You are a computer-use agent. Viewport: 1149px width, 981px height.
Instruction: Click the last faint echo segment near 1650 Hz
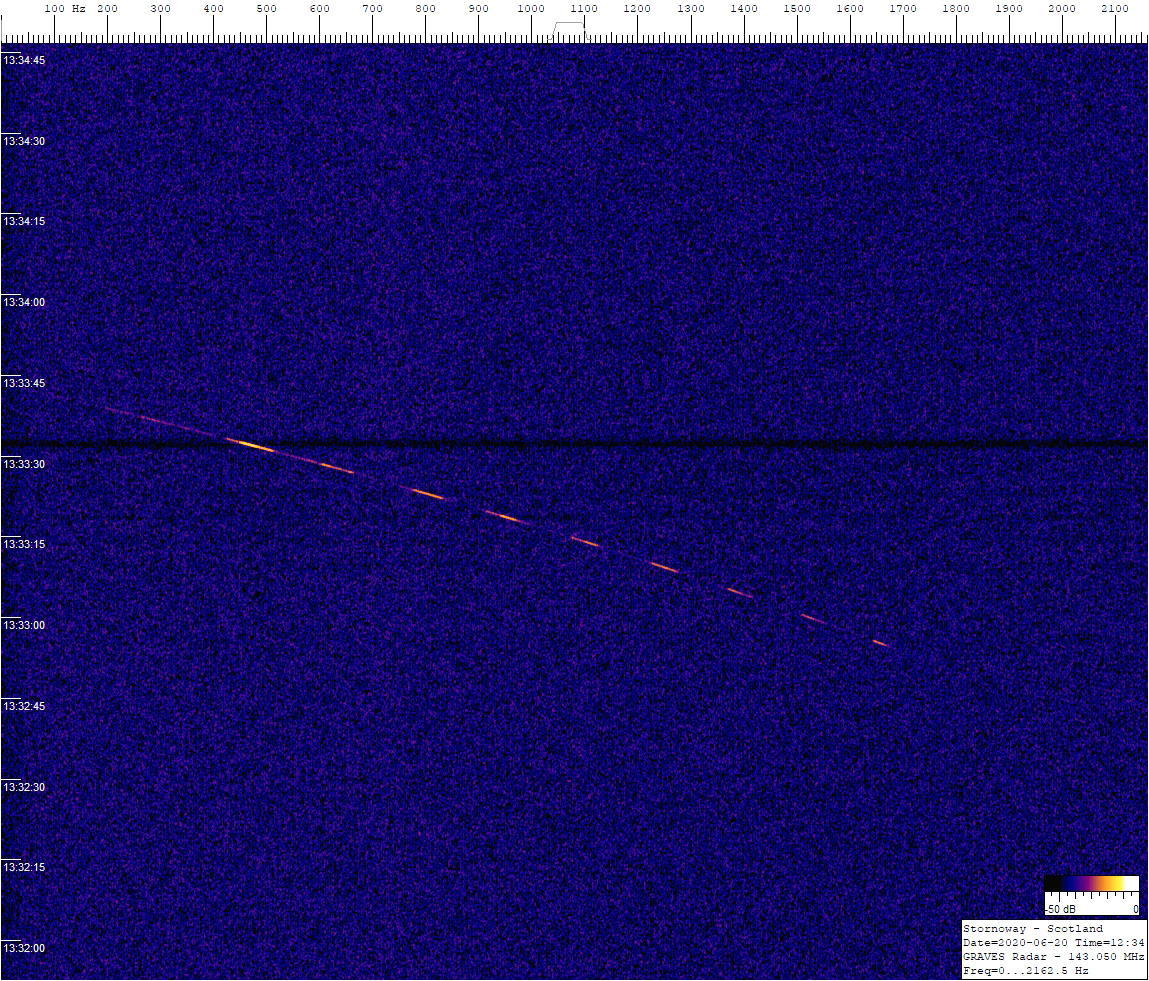(881, 643)
